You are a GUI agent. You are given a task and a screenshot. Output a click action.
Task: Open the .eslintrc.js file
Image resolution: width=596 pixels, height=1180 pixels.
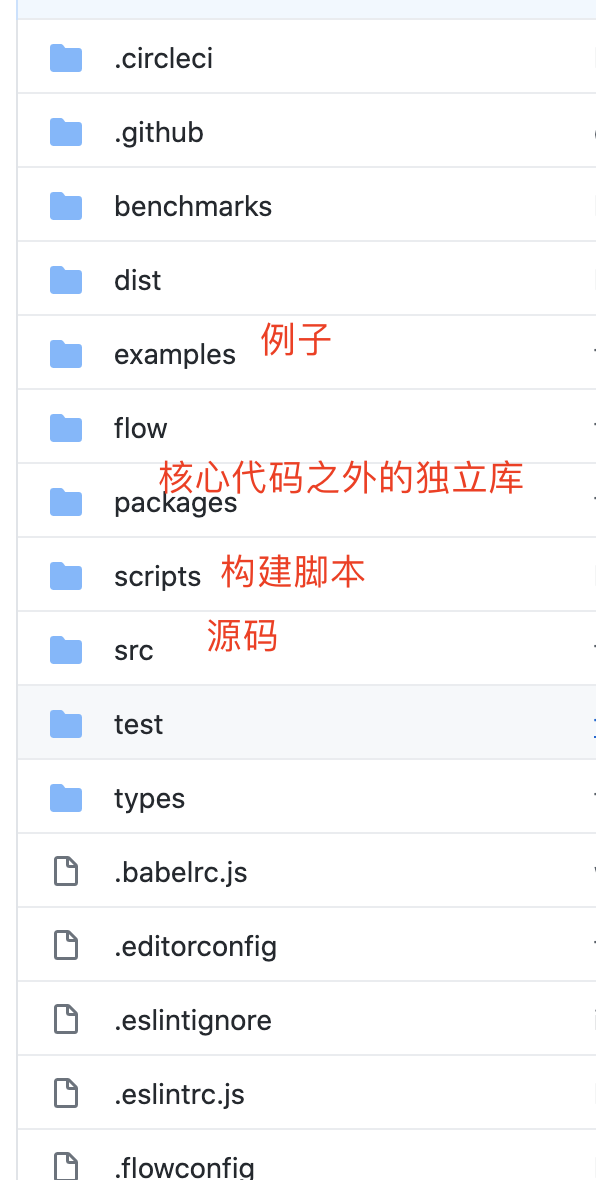(179, 1093)
